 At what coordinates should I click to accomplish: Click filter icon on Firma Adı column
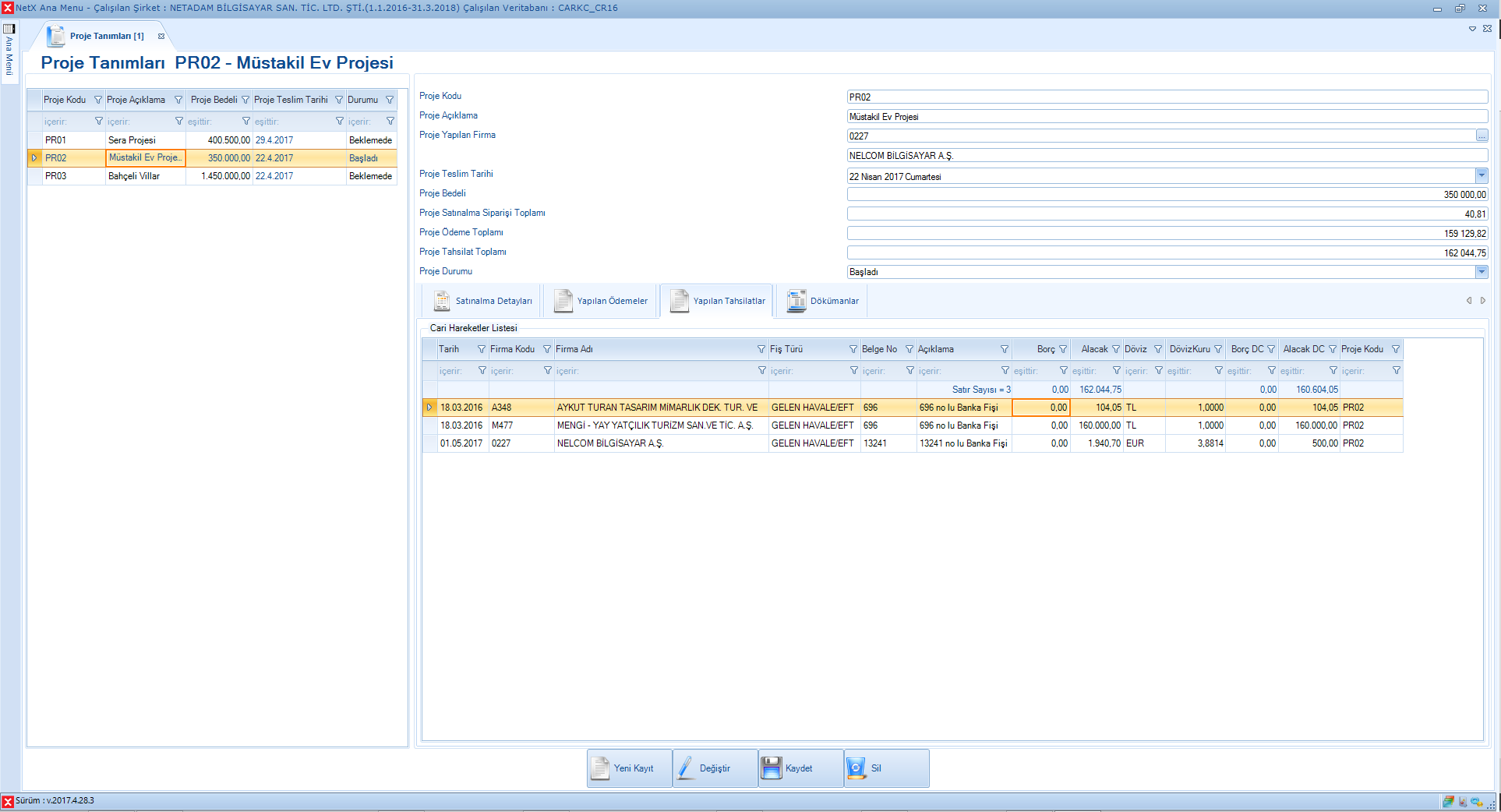pos(761,349)
